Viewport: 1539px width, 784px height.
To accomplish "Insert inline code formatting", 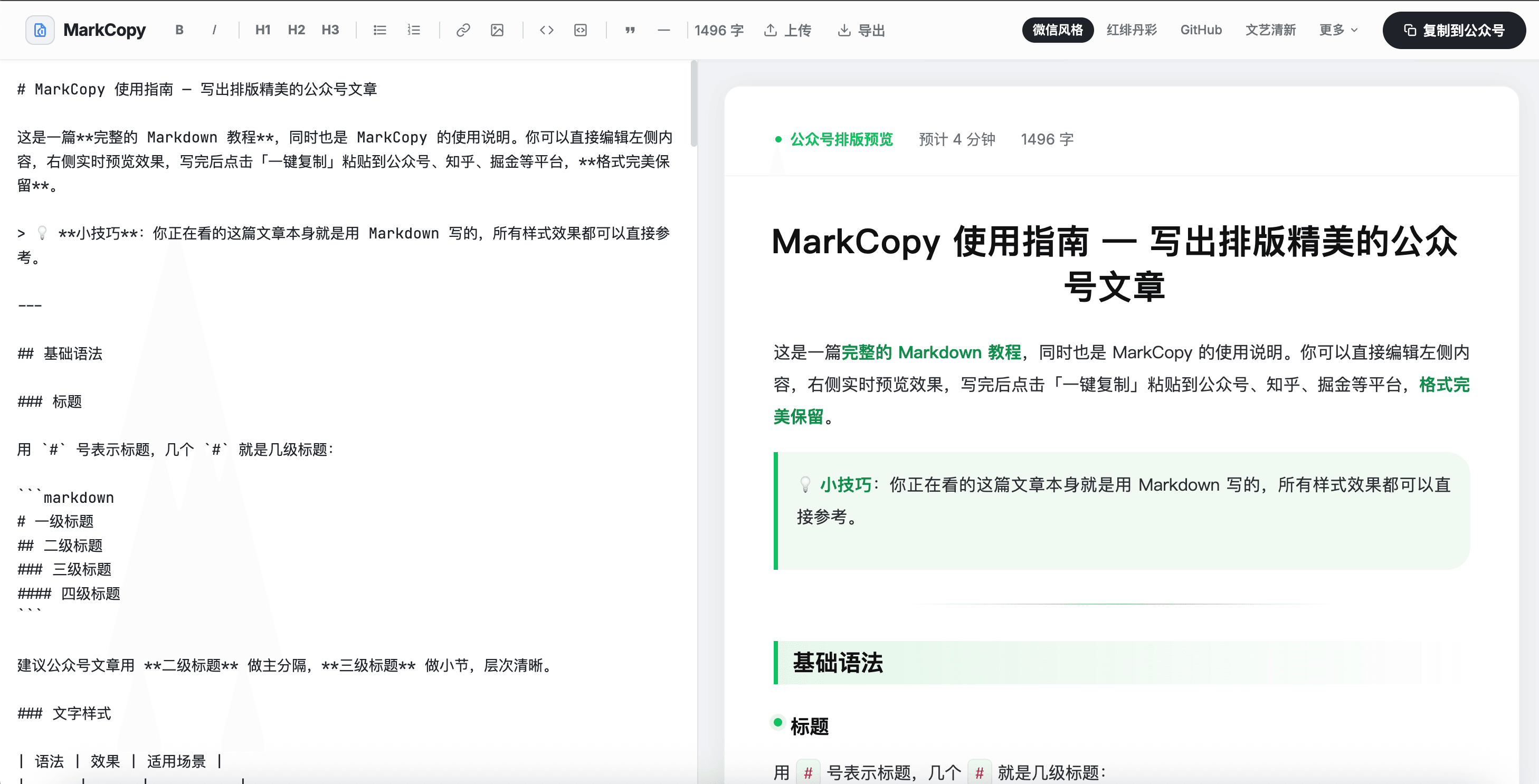I will point(546,30).
